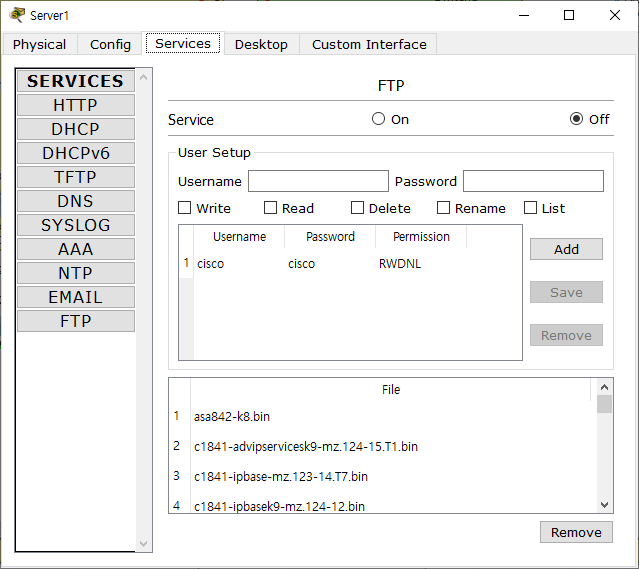Enable the Write permission checkbox
The image size is (639, 569).
[x=185, y=208]
